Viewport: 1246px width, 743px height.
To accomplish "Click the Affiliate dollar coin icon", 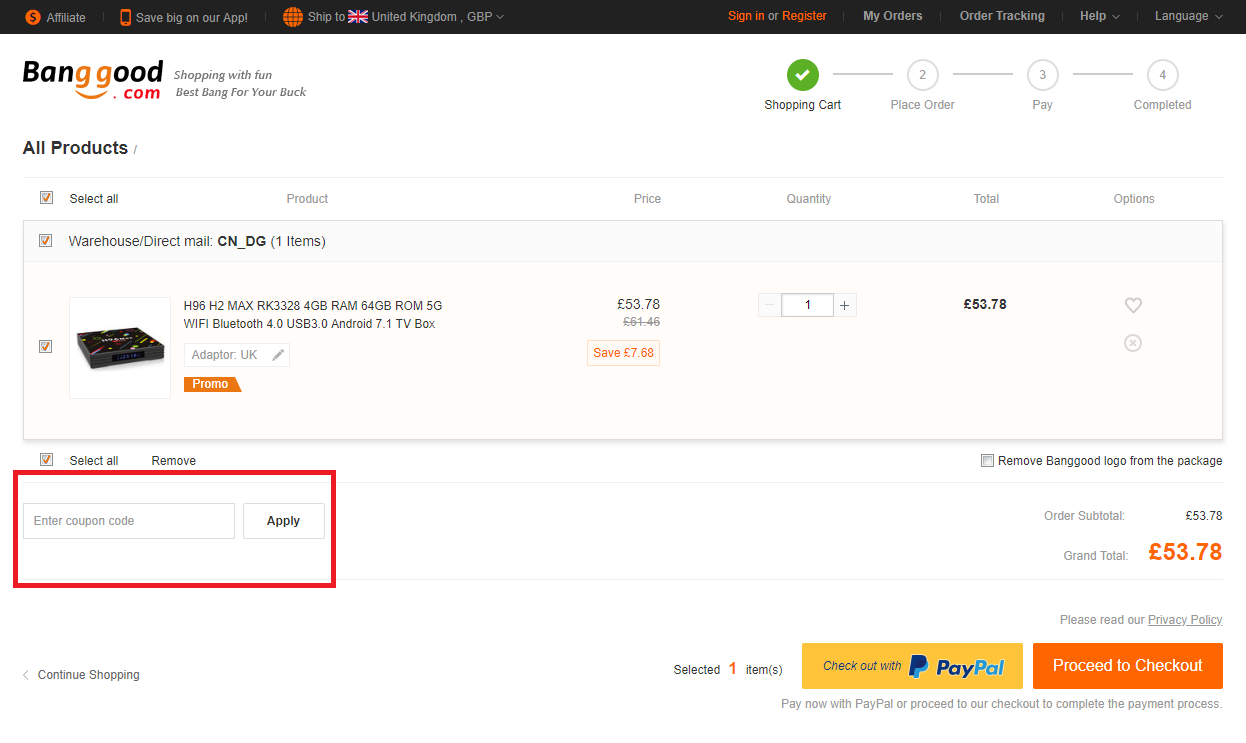I will pyautogui.click(x=33, y=17).
